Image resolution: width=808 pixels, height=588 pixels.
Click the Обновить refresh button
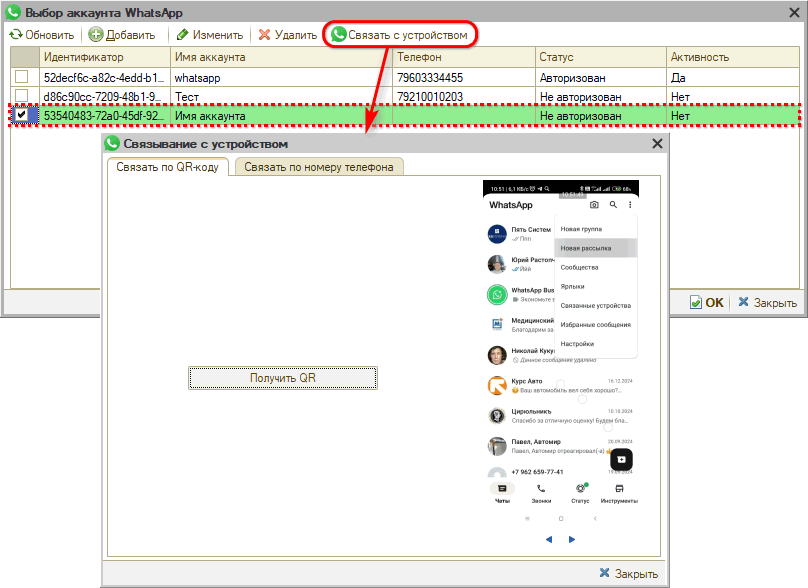click(42, 35)
